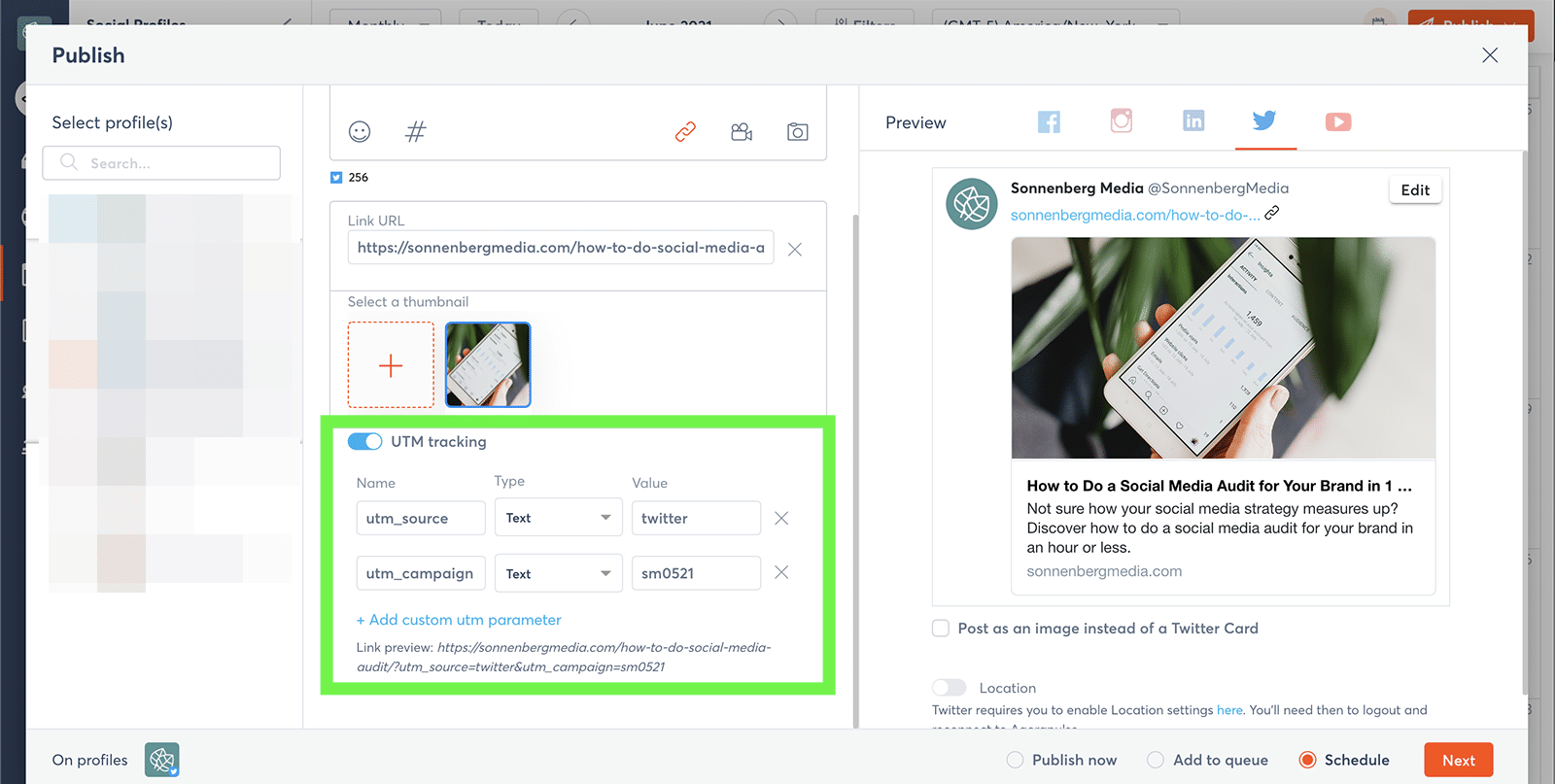Switch preview to LinkedIn

1193,120
